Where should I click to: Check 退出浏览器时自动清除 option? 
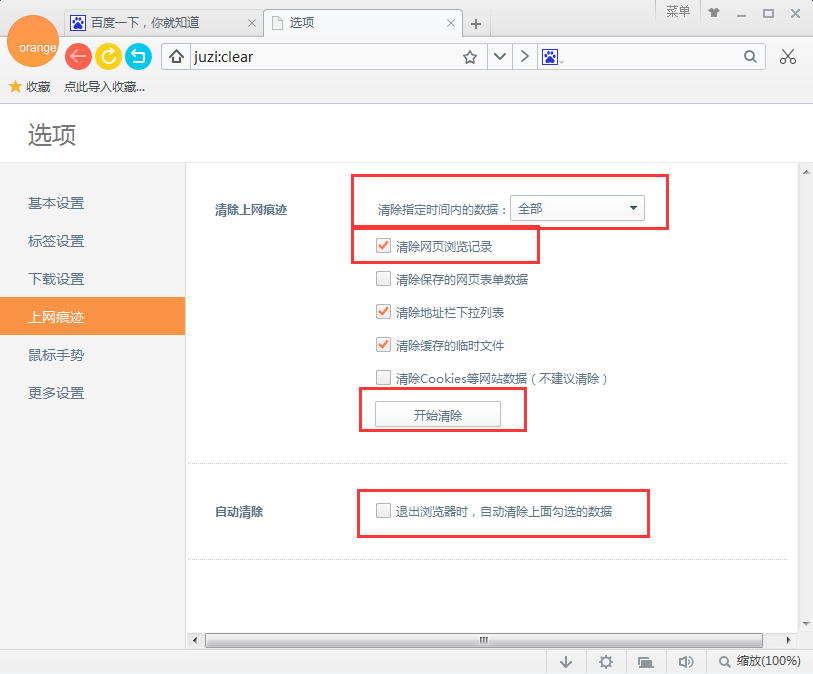pyautogui.click(x=383, y=510)
